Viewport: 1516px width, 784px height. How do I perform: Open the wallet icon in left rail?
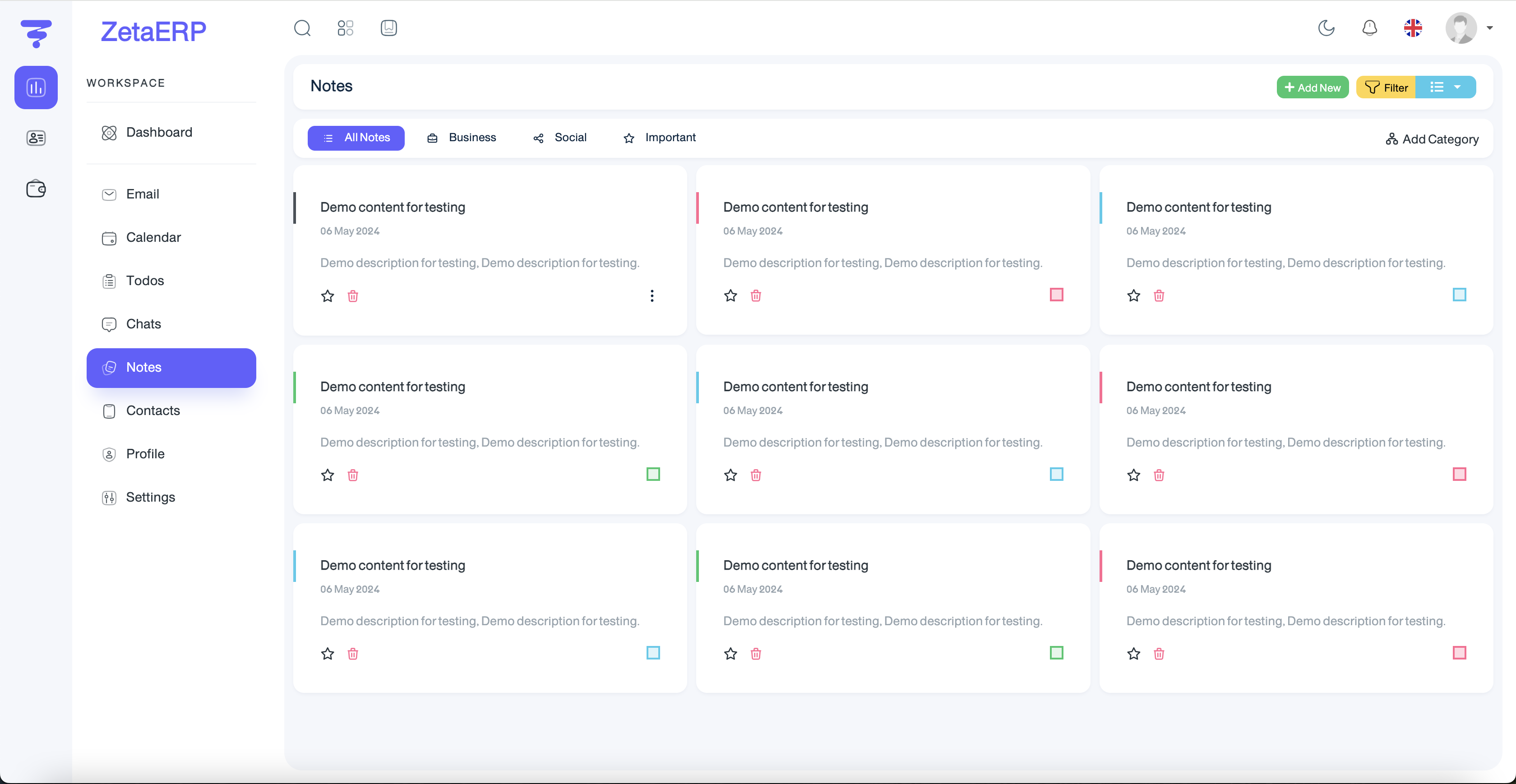click(36, 189)
